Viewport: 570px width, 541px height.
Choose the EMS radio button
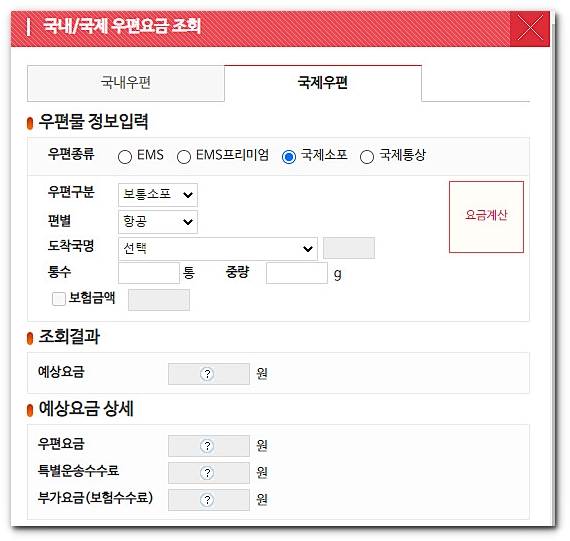[125, 157]
